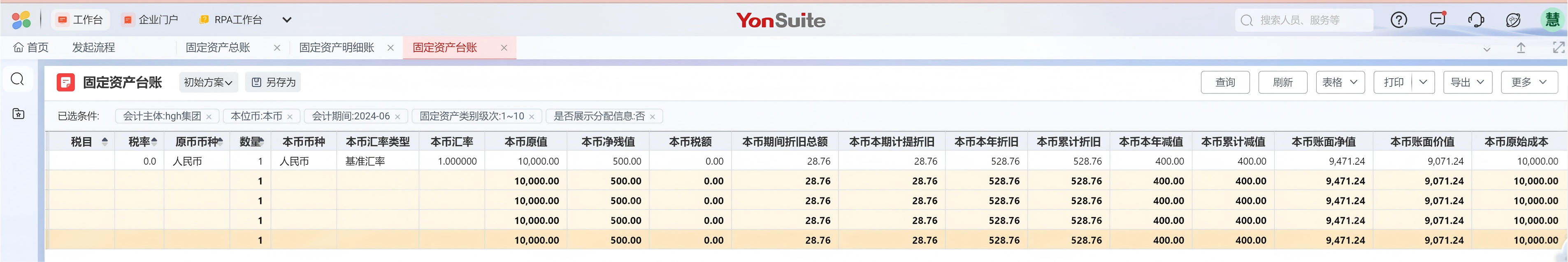The image size is (1568, 262).
Task: Open the 更多 dropdown
Action: (1529, 82)
